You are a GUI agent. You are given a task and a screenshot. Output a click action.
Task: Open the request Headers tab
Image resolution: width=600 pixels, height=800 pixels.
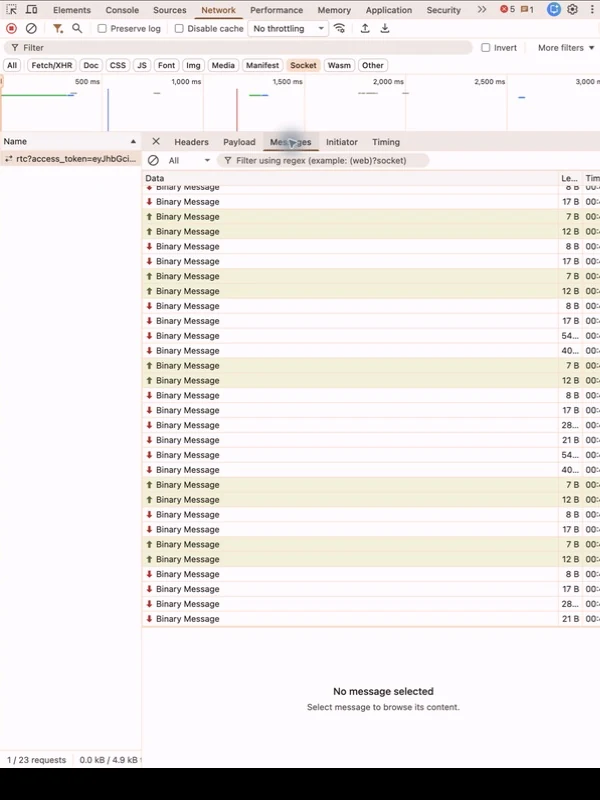[x=191, y=142]
